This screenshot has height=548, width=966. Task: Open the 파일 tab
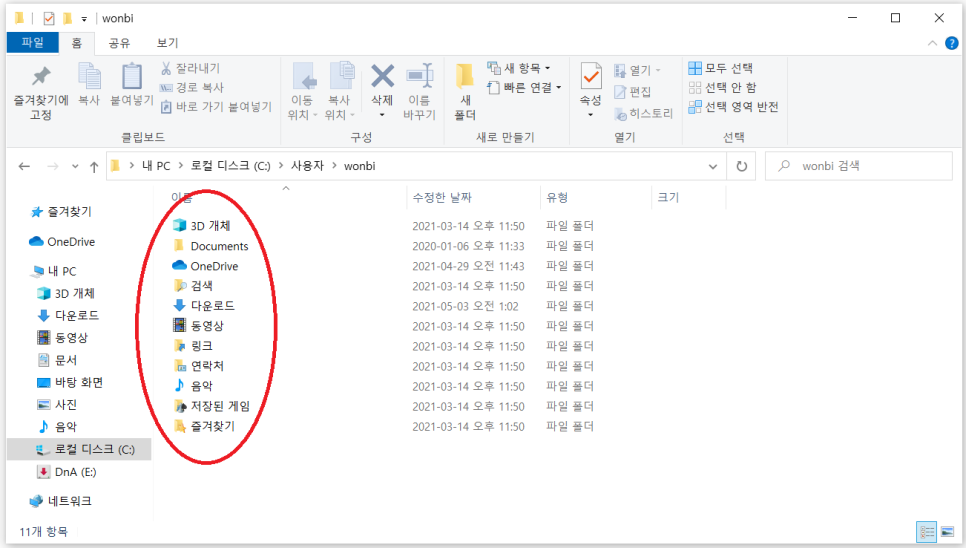[33, 42]
